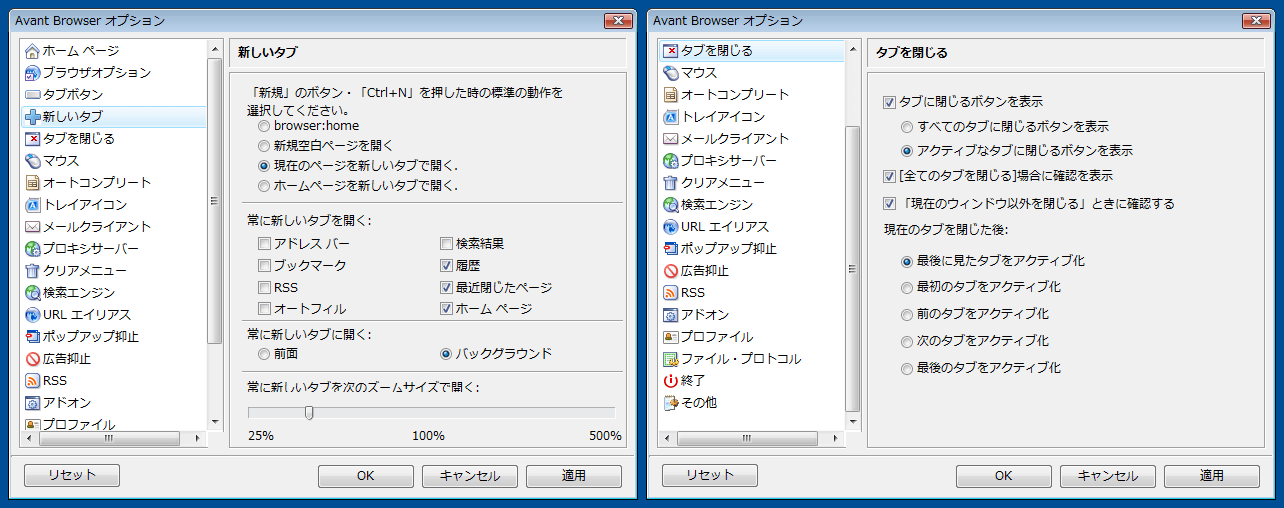Click the リセット button in left window
Image resolution: width=1284 pixels, height=508 pixels.
pos(72,476)
